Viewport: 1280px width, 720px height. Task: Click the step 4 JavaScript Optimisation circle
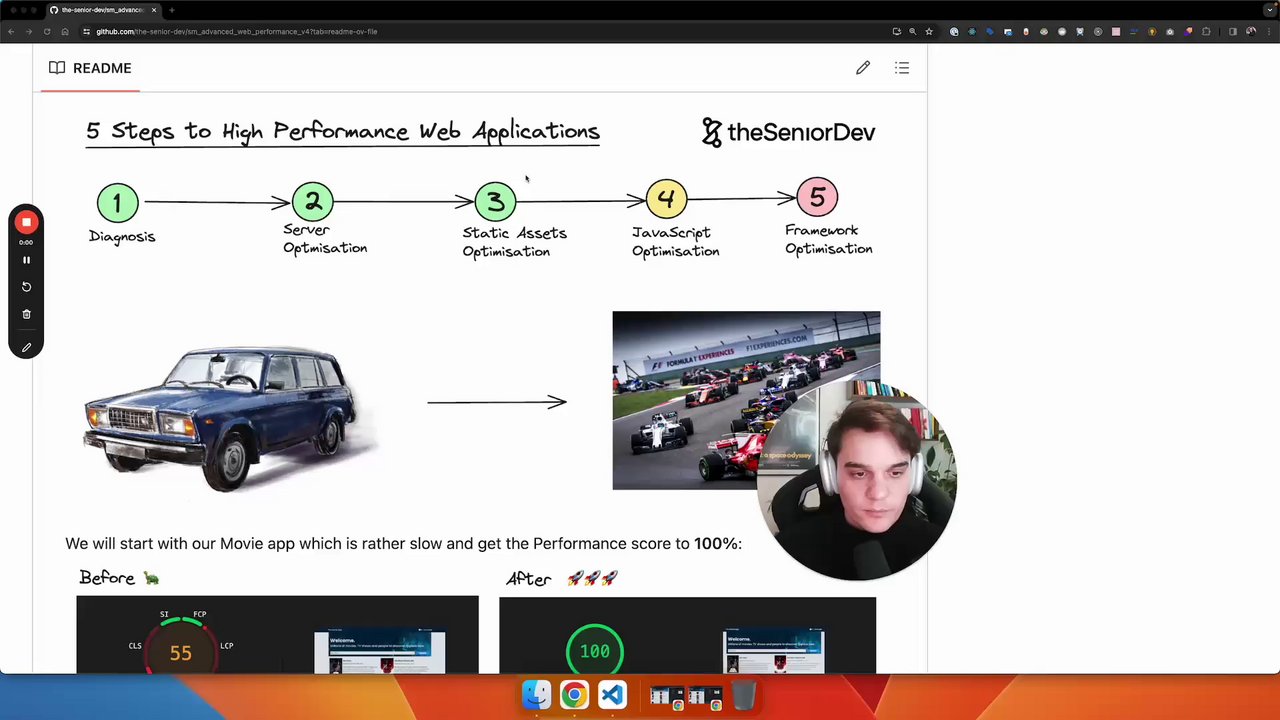point(666,199)
